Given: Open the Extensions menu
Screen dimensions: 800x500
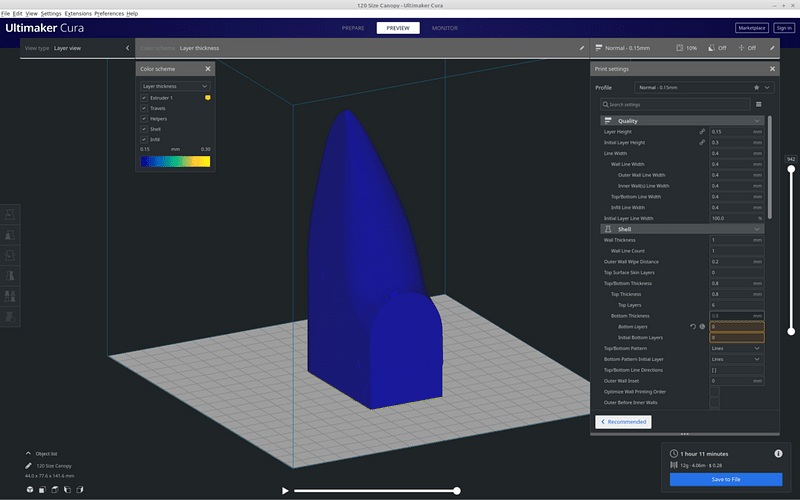Looking at the screenshot, I should [x=78, y=14].
